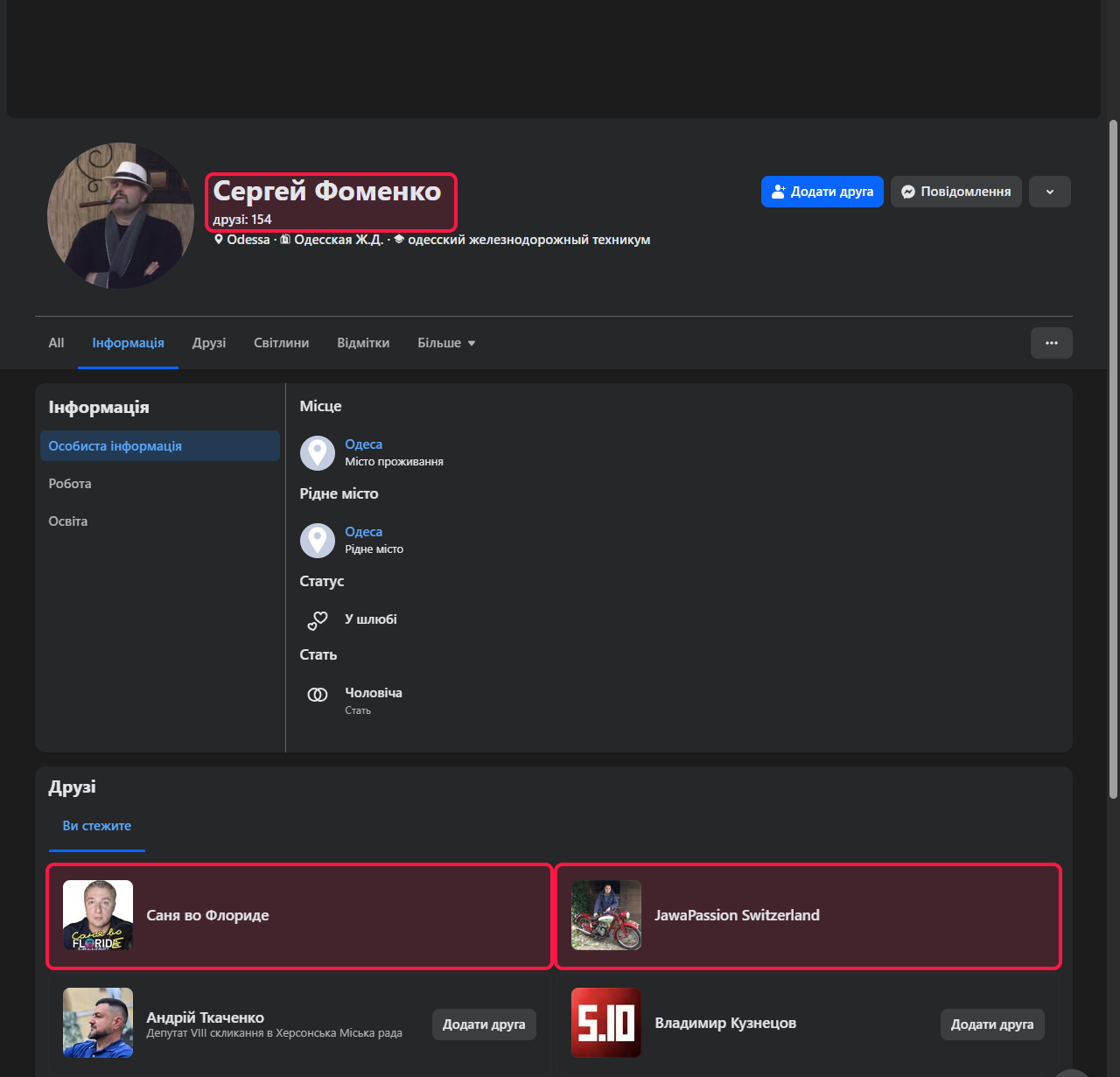Screen dimensions: 1120x1077
Task: Click the graduation cap icon before одесский железнодорожный техникум
Action: pyautogui.click(x=399, y=240)
